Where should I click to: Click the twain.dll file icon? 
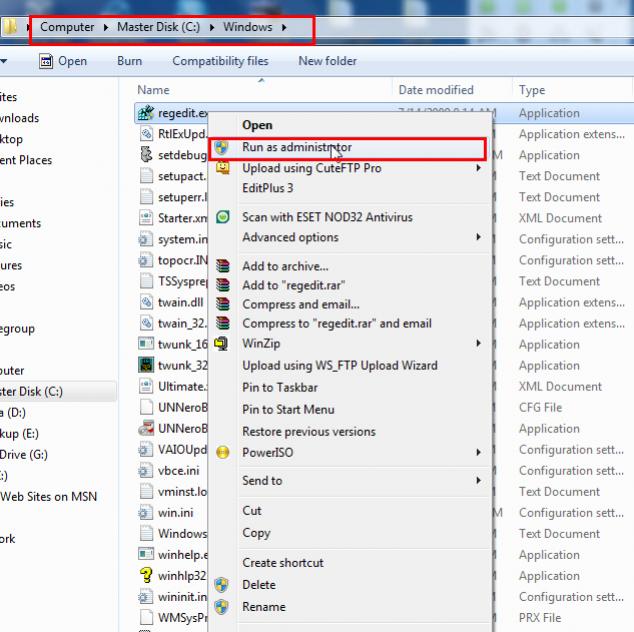(146, 302)
